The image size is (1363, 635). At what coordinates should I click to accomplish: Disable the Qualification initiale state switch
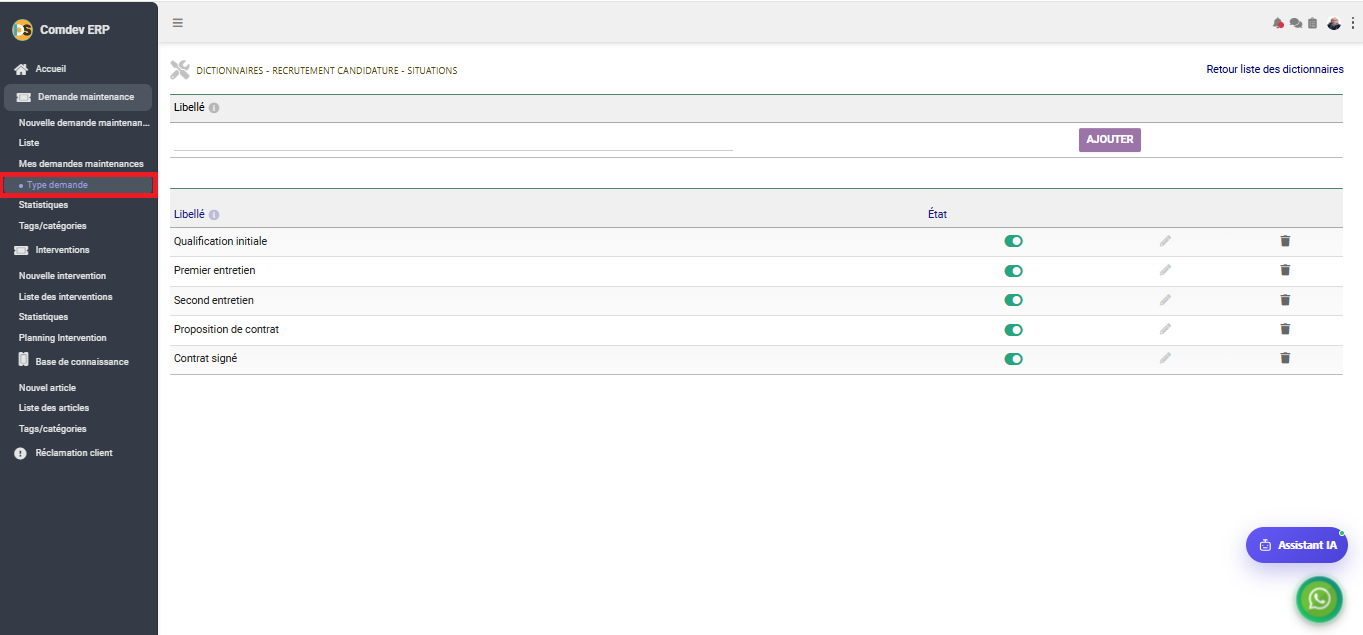click(1014, 241)
